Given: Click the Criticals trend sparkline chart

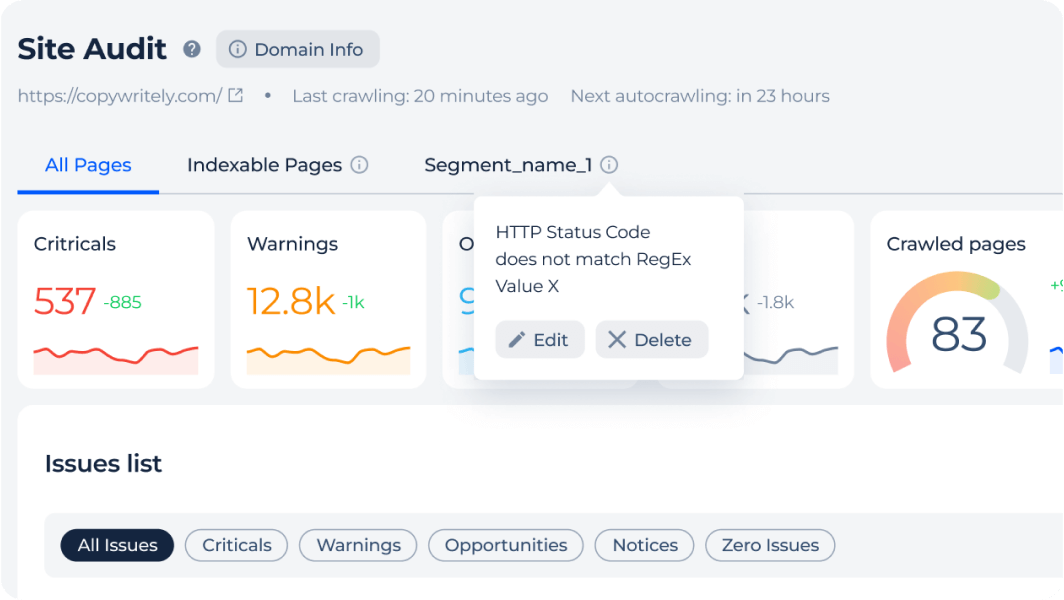Looking at the screenshot, I should (116, 360).
